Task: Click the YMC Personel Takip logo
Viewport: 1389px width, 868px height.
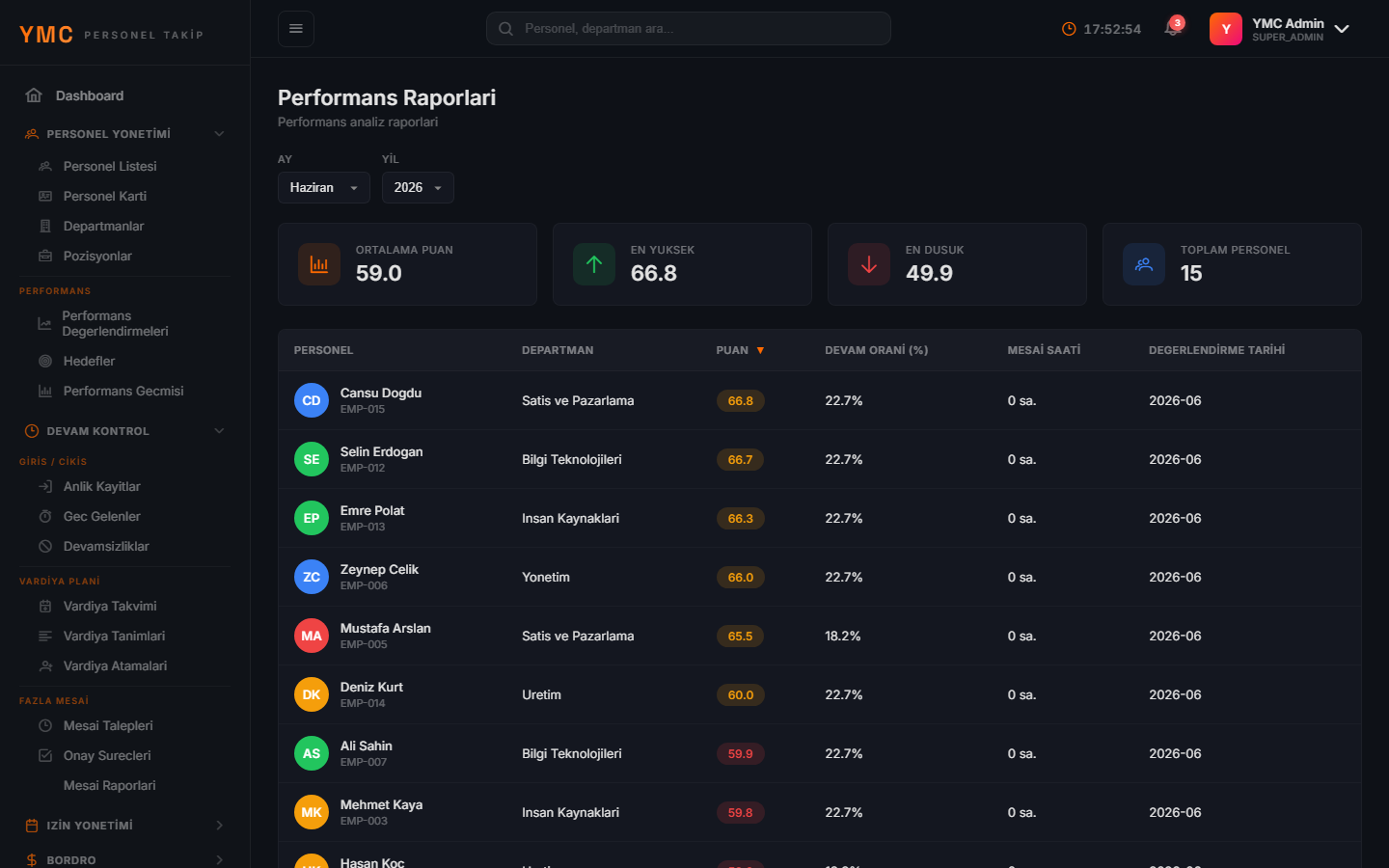Action: tap(111, 34)
